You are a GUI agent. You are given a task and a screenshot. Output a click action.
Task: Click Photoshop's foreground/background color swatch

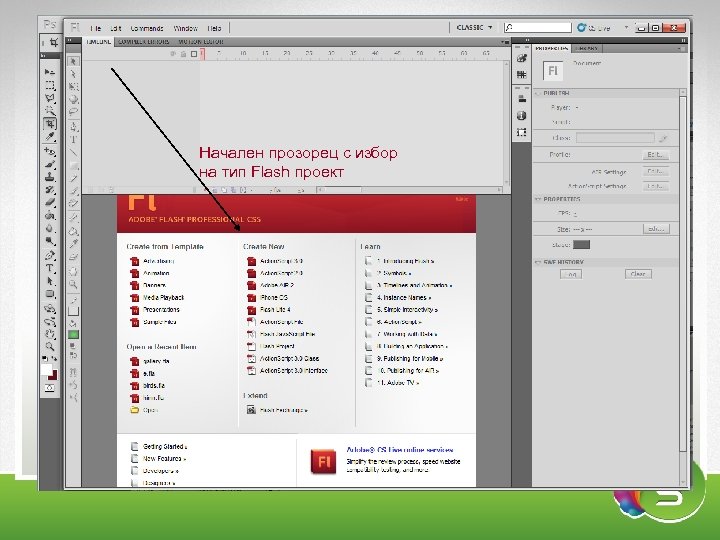pyautogui.click(x=49, y=372)
